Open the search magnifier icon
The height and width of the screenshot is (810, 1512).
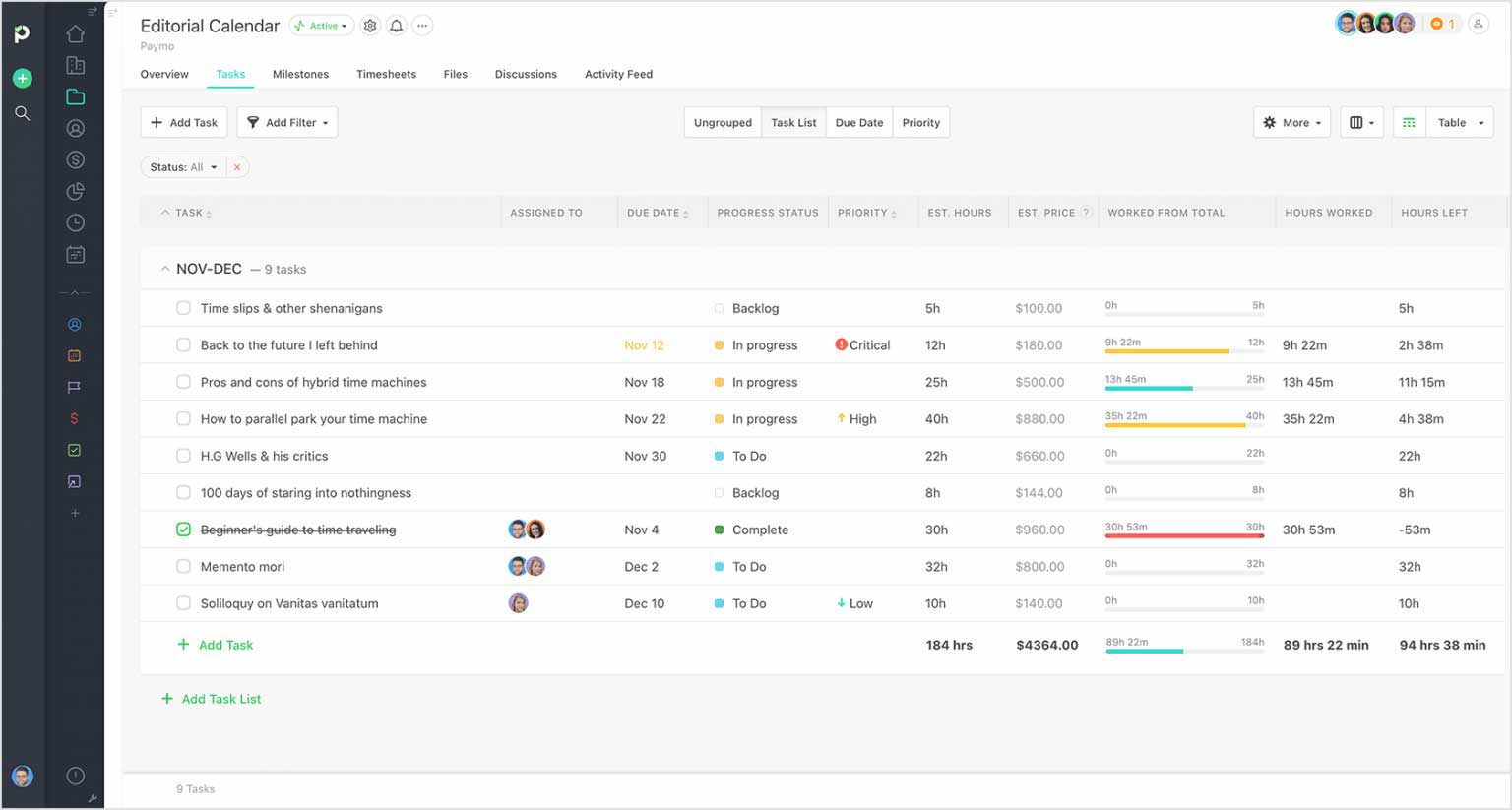[x=22, y=113]
